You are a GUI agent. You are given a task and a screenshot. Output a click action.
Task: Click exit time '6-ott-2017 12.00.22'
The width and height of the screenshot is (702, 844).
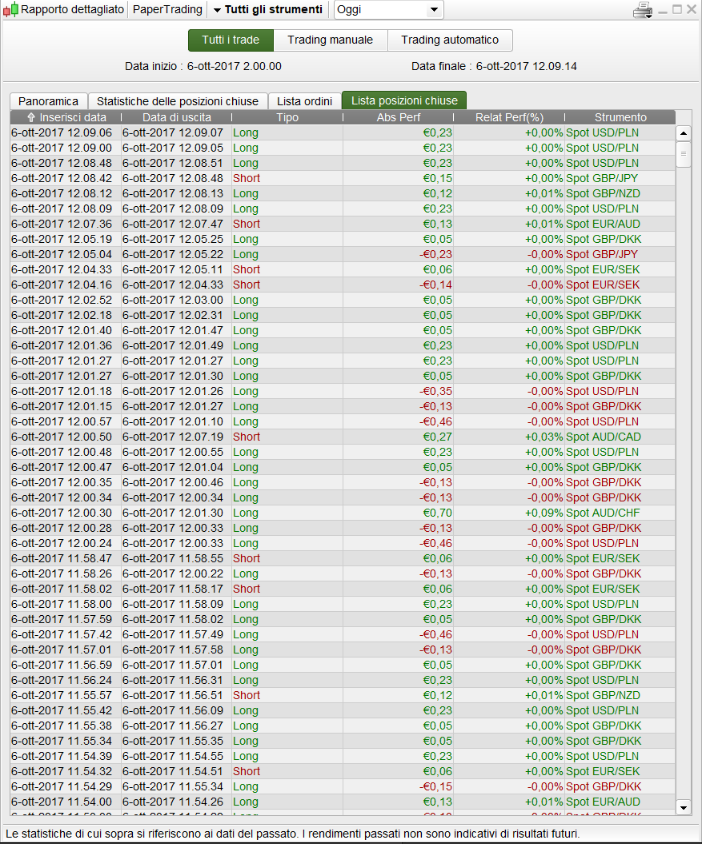(173, 574)
